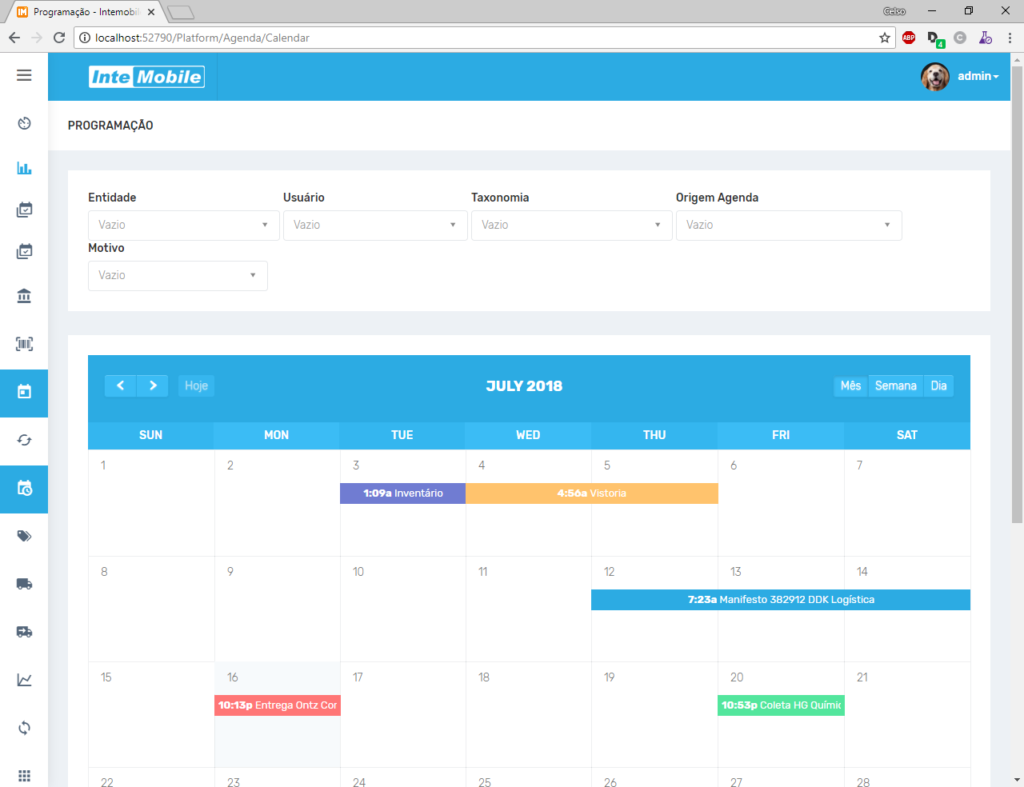1024x787 pixels.
Task: Open the Taxonomia dropdown
Action: coord(571,225)
